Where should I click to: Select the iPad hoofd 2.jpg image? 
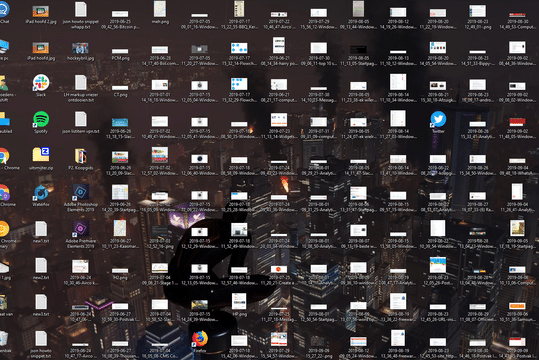click(41, 14)
